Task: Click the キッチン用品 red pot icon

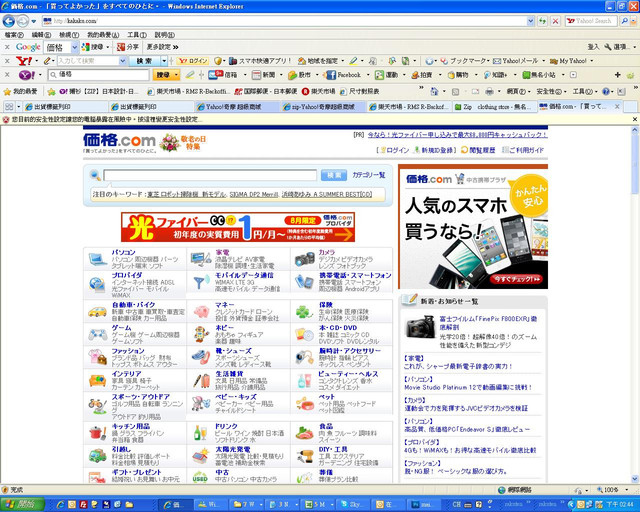Action: [98, 433]
